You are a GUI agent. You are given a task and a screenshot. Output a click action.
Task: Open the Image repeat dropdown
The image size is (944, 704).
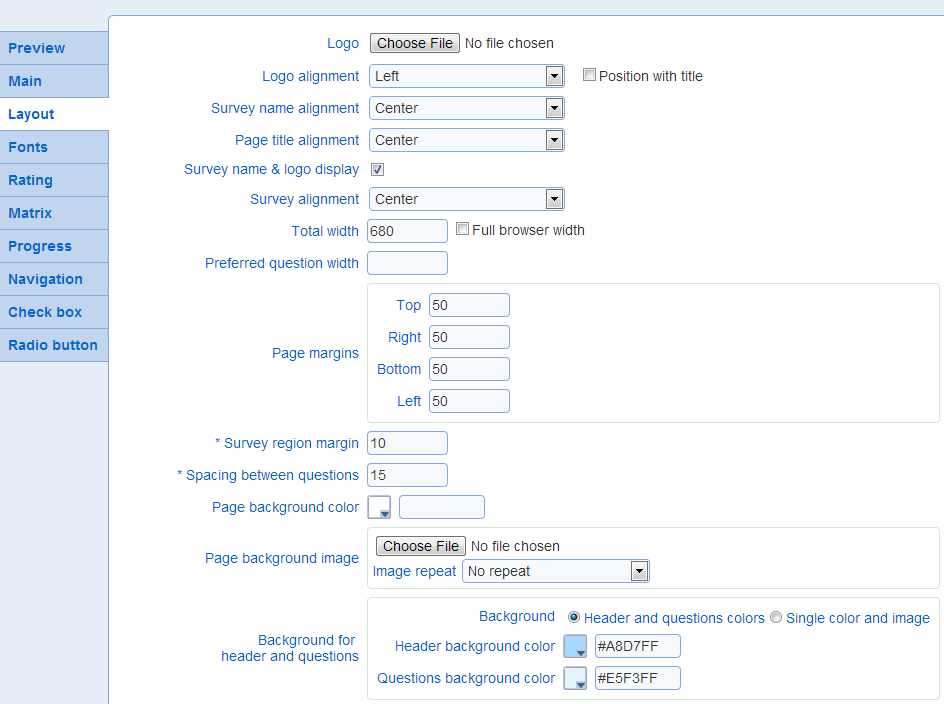point(556,571)
